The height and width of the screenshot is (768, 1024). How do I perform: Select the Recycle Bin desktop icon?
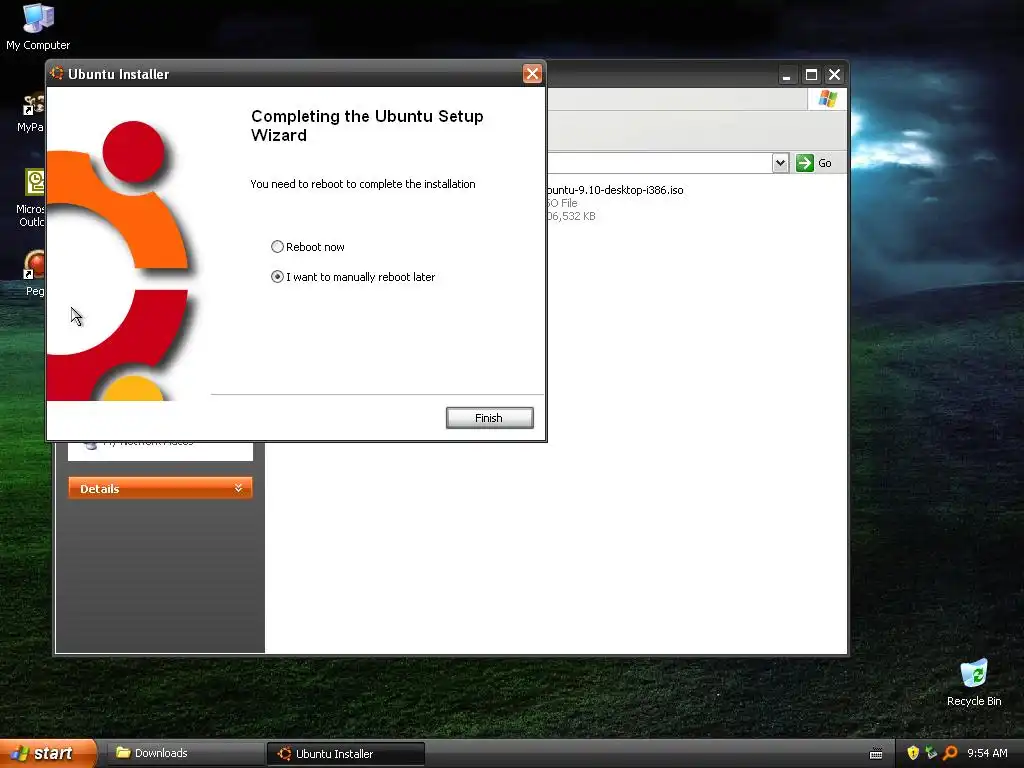974,682
